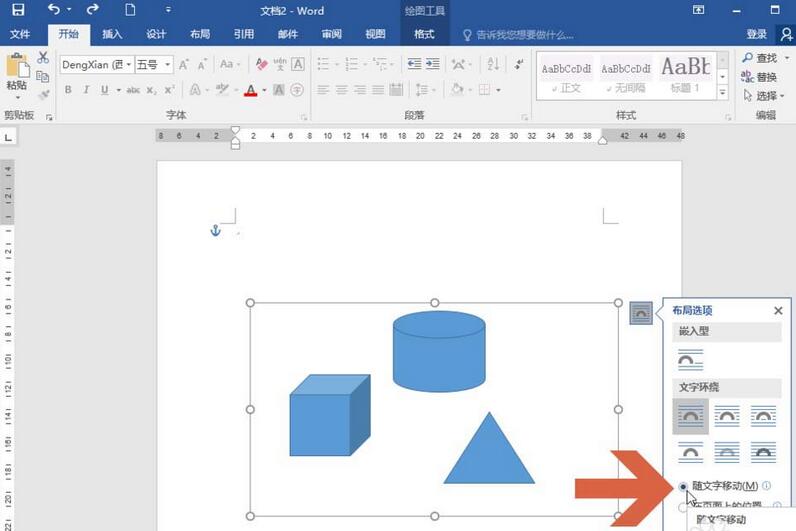Click the 替换 replace button
This screenshot has width=796, height=531.
(x=760, y=77)
